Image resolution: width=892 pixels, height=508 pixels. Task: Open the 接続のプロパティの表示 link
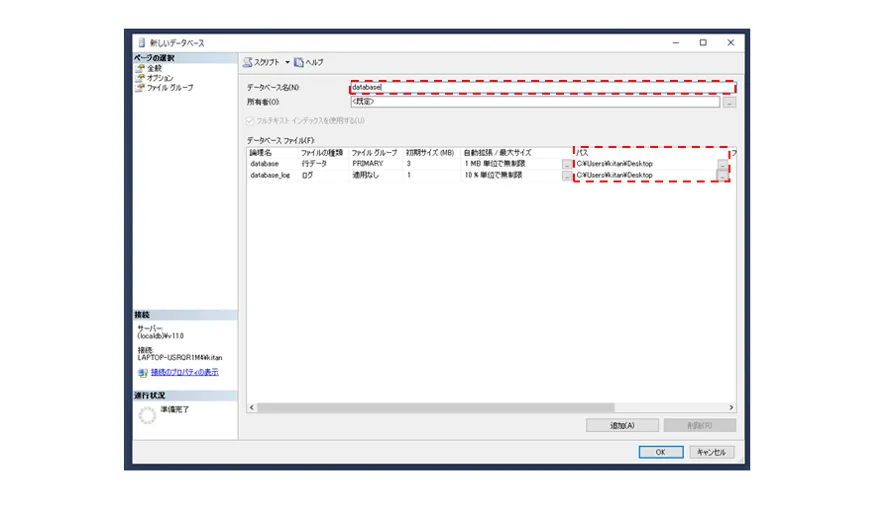[x=184, y=373]
